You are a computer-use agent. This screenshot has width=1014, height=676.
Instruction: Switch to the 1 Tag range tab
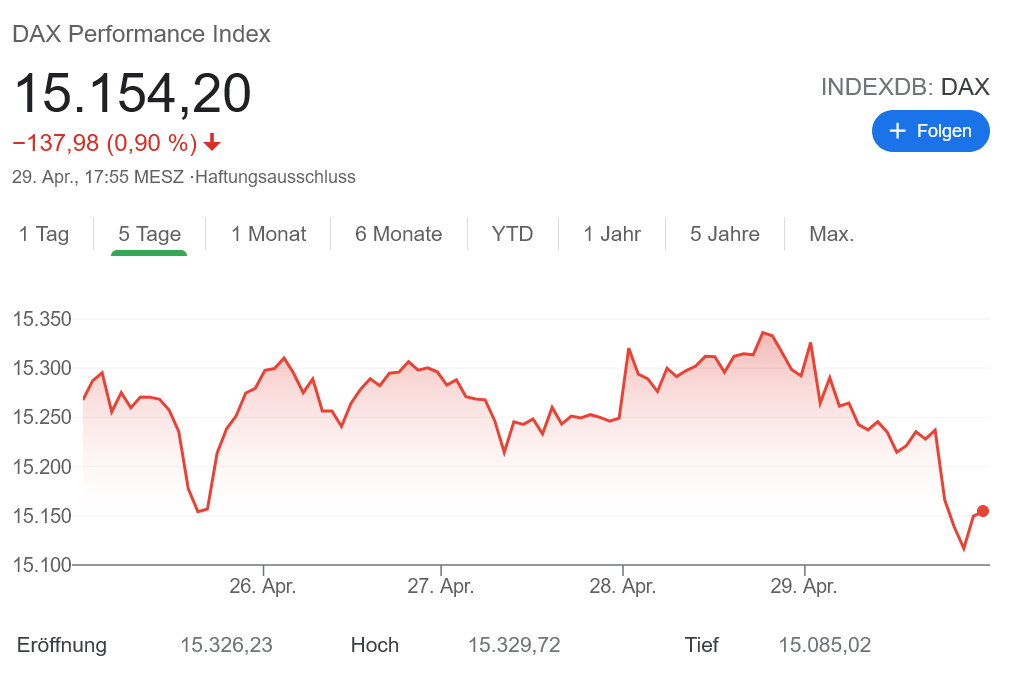(44, 234)
